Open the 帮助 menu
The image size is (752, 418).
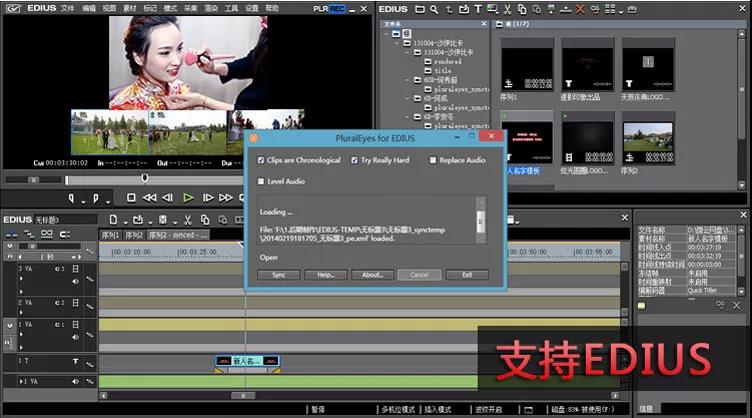coord(272,8)
